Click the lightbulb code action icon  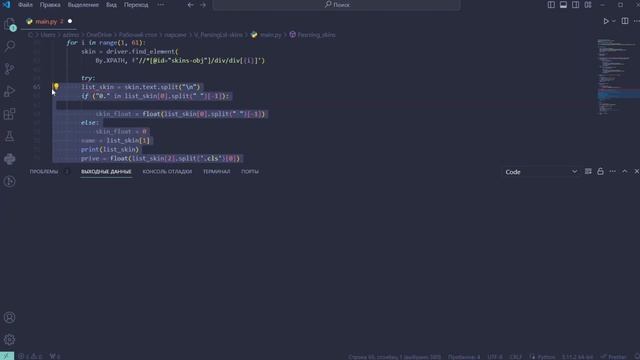(56, 87)
